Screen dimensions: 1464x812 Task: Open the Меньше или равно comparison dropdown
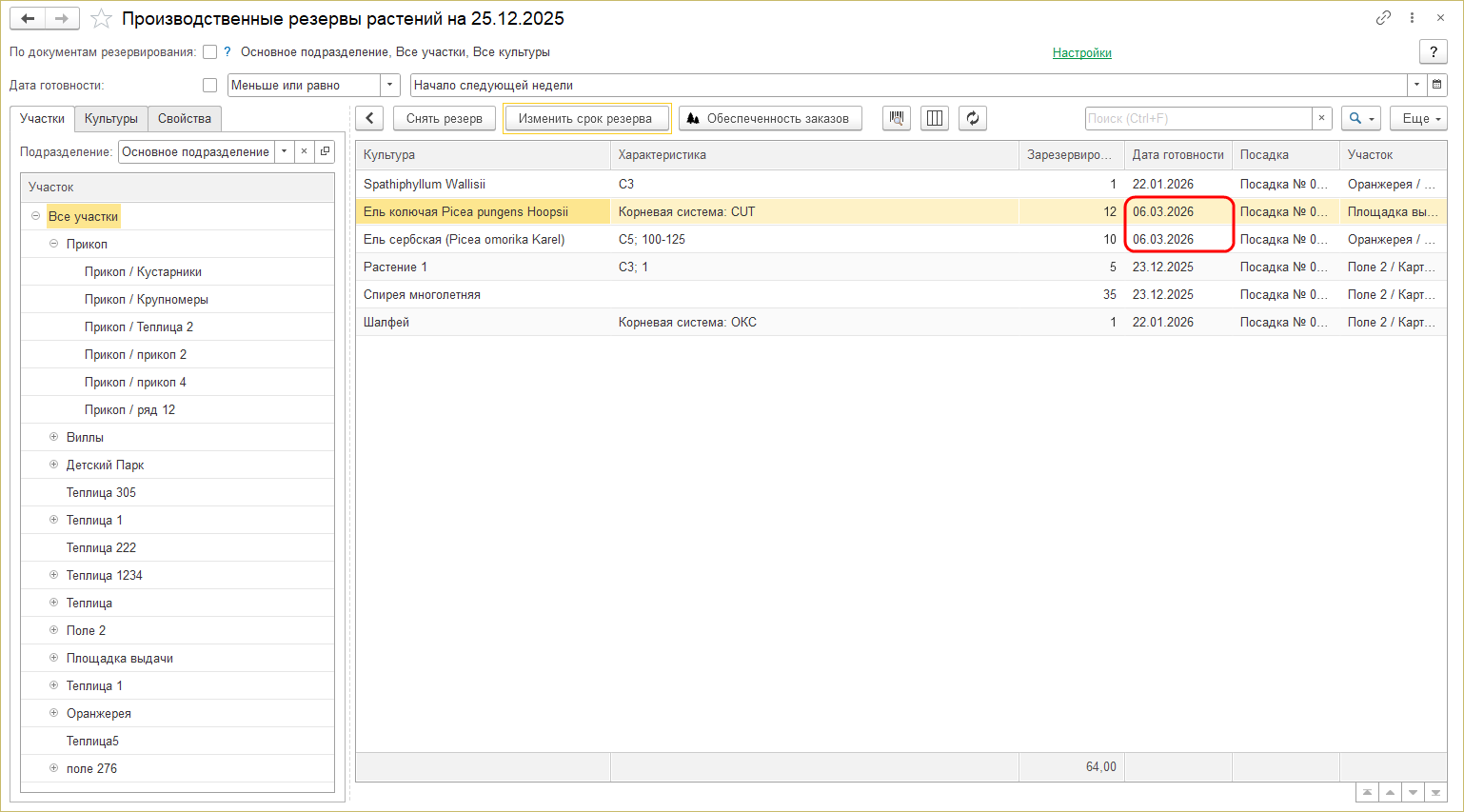[389, 85]
